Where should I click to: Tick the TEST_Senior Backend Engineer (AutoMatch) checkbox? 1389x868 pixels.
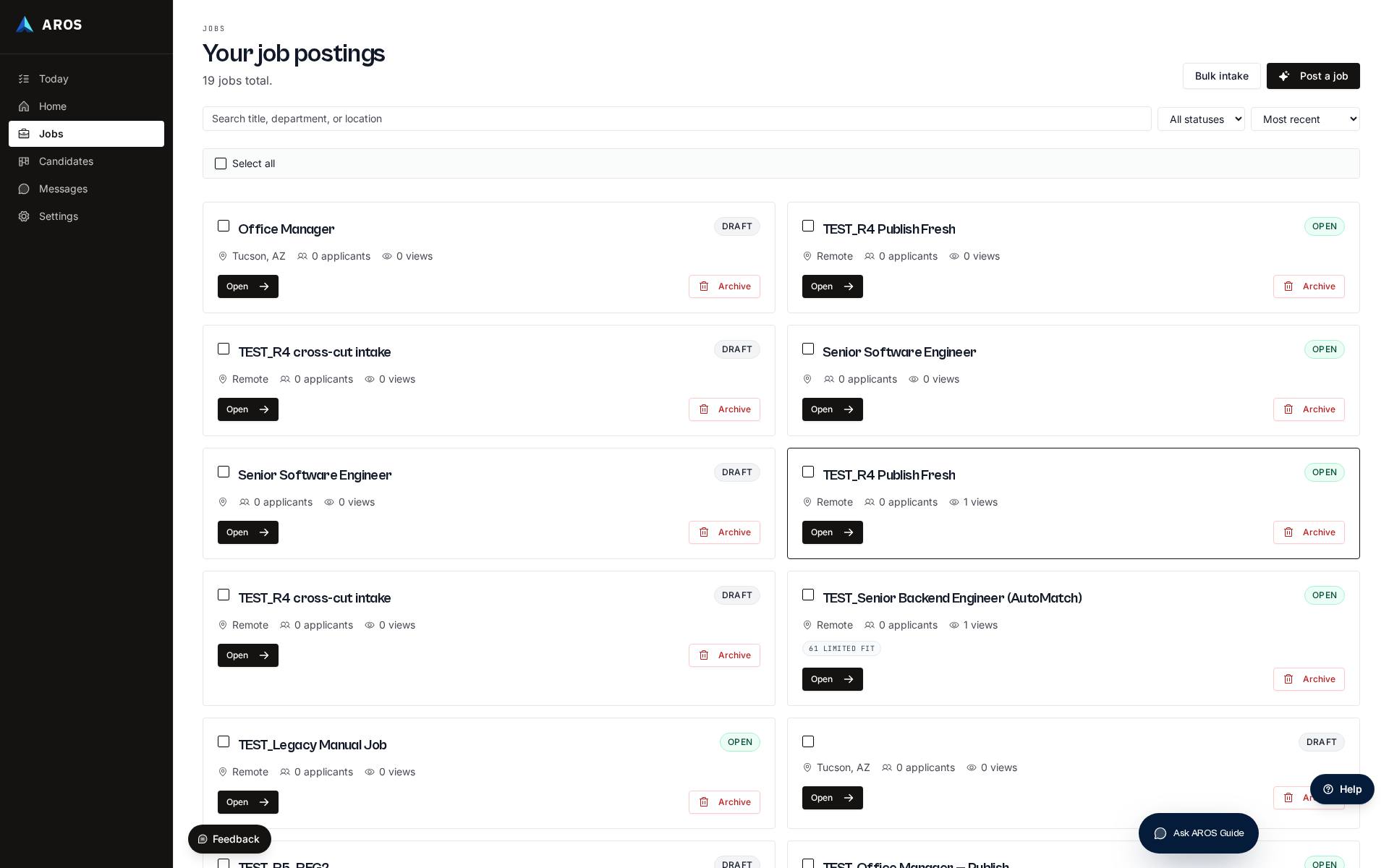[x=808, y=595]
